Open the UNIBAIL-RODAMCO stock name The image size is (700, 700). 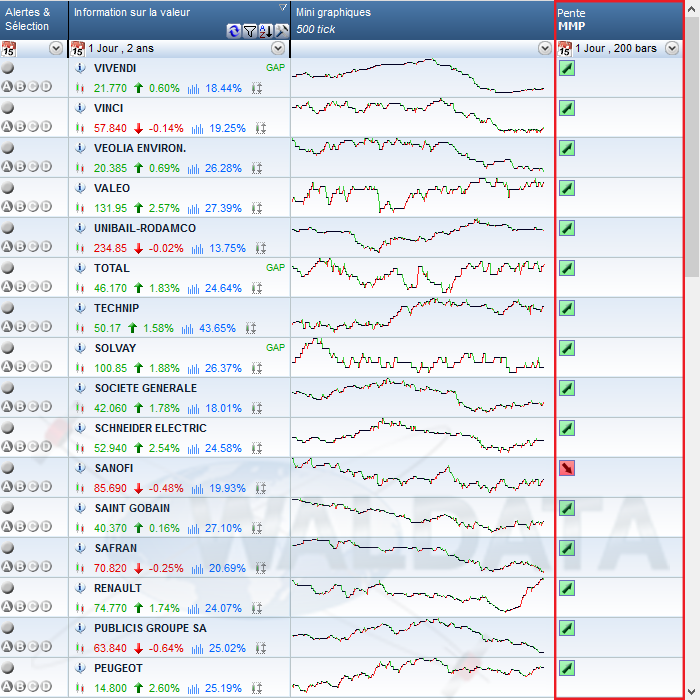coord(145,228)
